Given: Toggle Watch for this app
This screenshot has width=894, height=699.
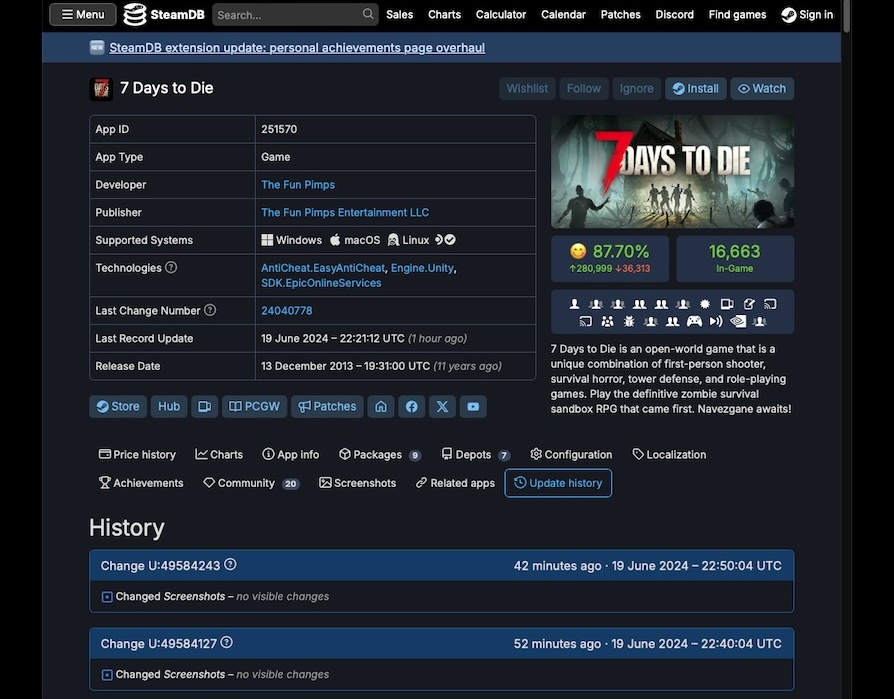Looking at the screenshot, I should (x=762, y=88).
